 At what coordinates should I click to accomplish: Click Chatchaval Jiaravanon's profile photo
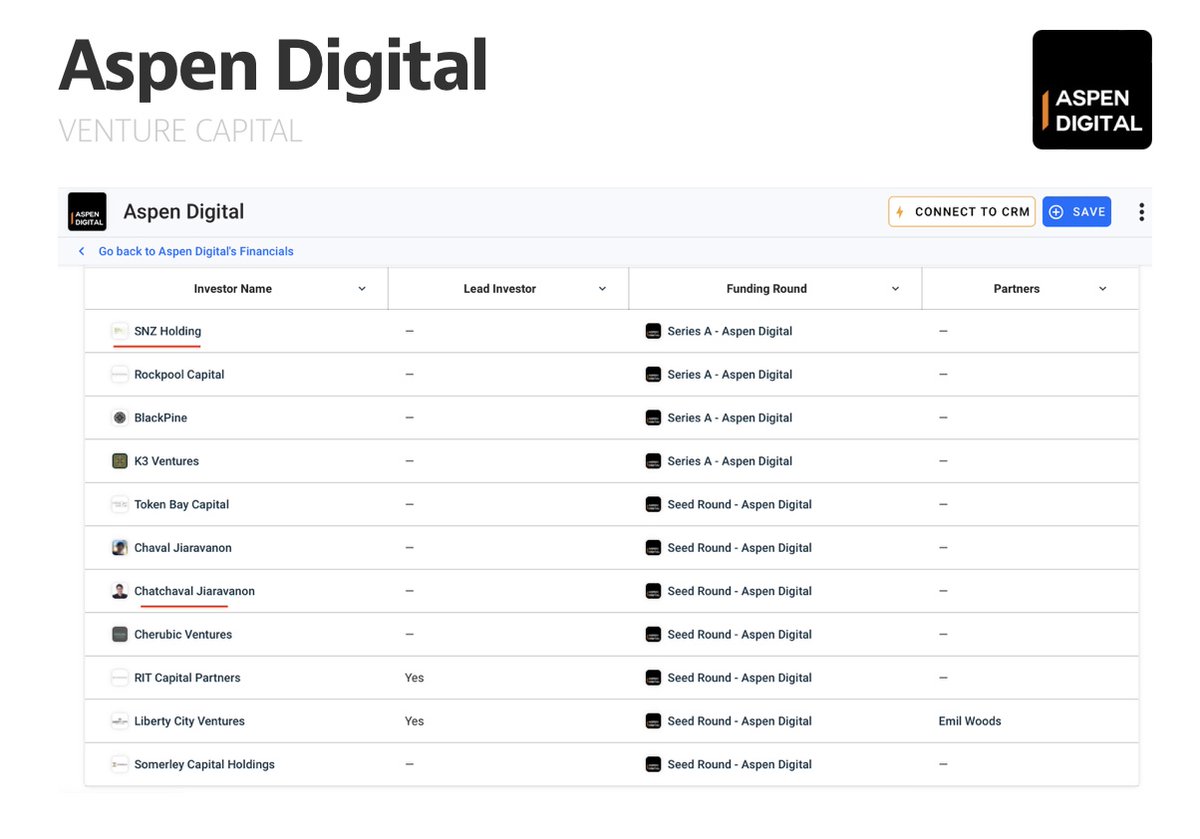(x=120, y=591)
